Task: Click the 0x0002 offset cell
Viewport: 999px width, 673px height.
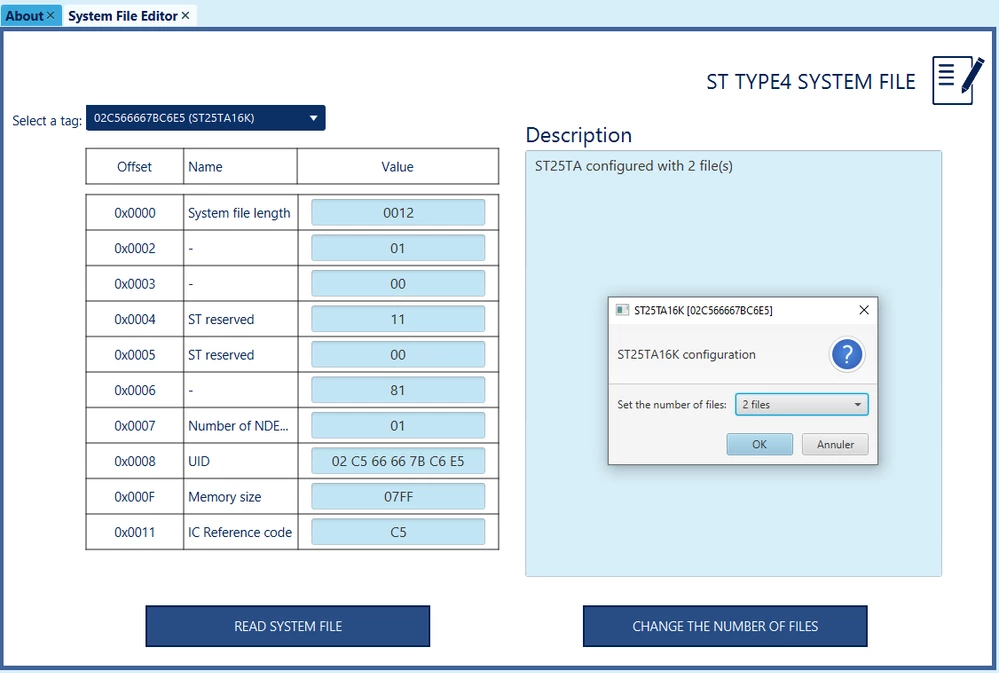Action: [x=134, y=249]
